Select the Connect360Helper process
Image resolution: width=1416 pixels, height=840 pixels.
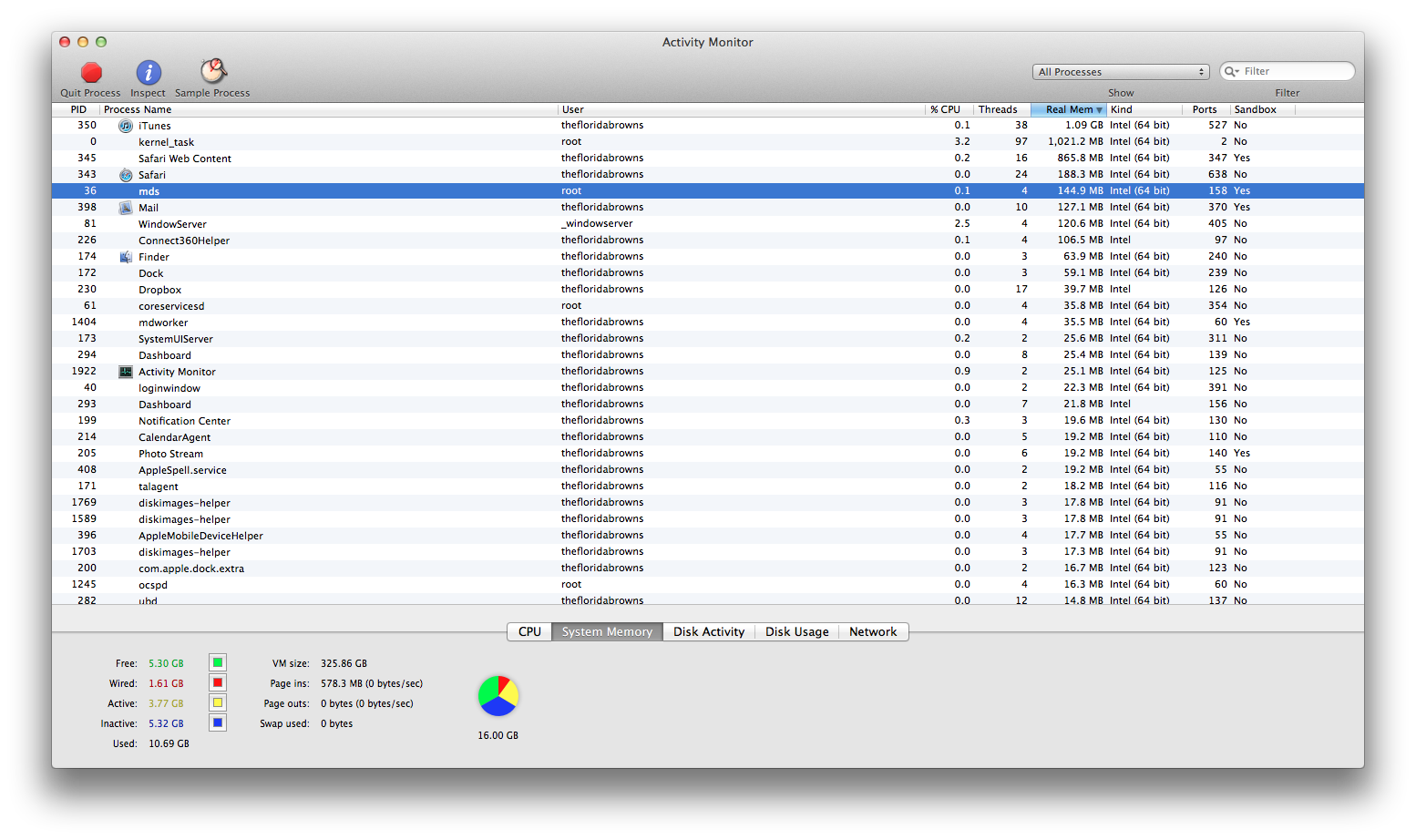tap(708, 241)
